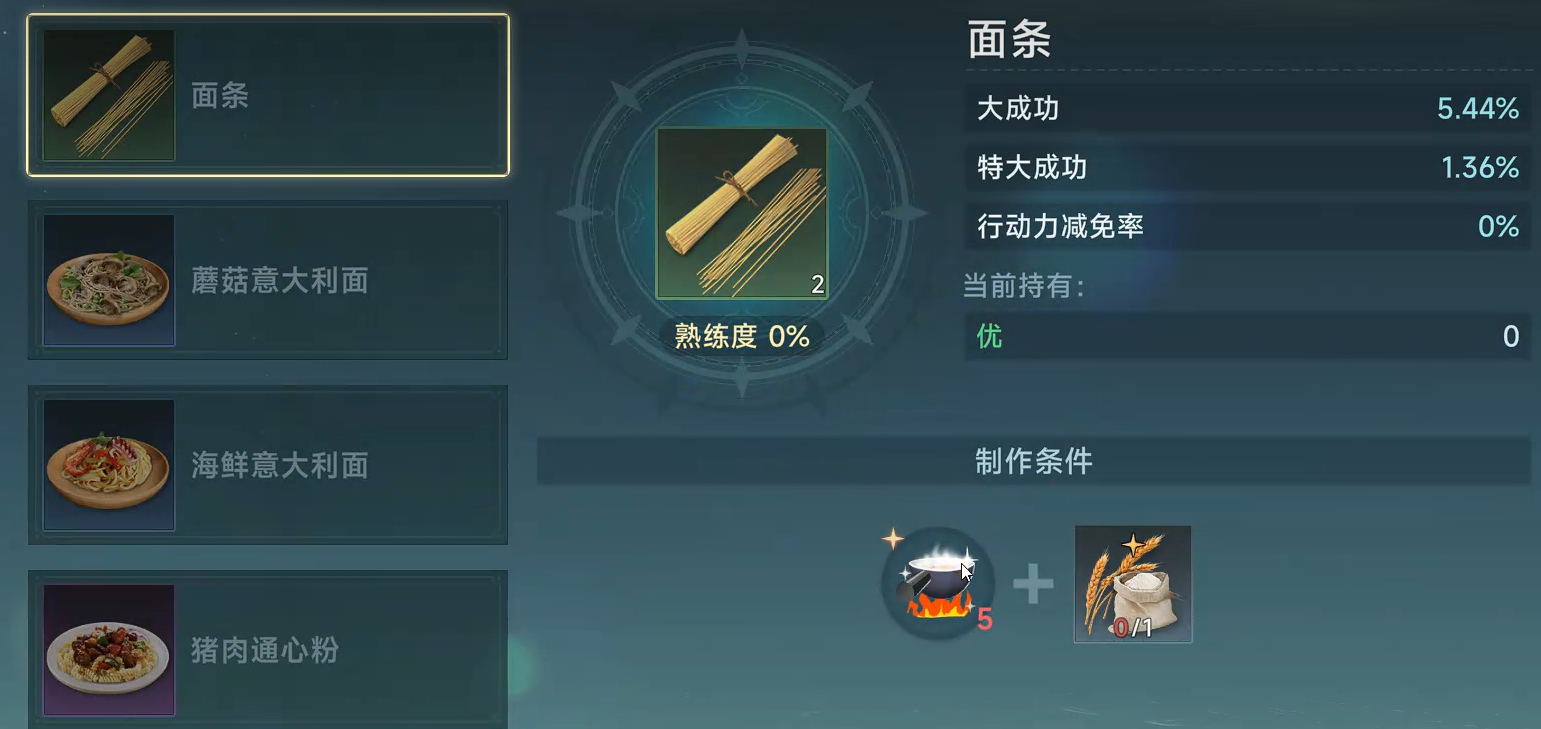
Task: Click the seafood pasta plate icon
Action: point(109,465)
